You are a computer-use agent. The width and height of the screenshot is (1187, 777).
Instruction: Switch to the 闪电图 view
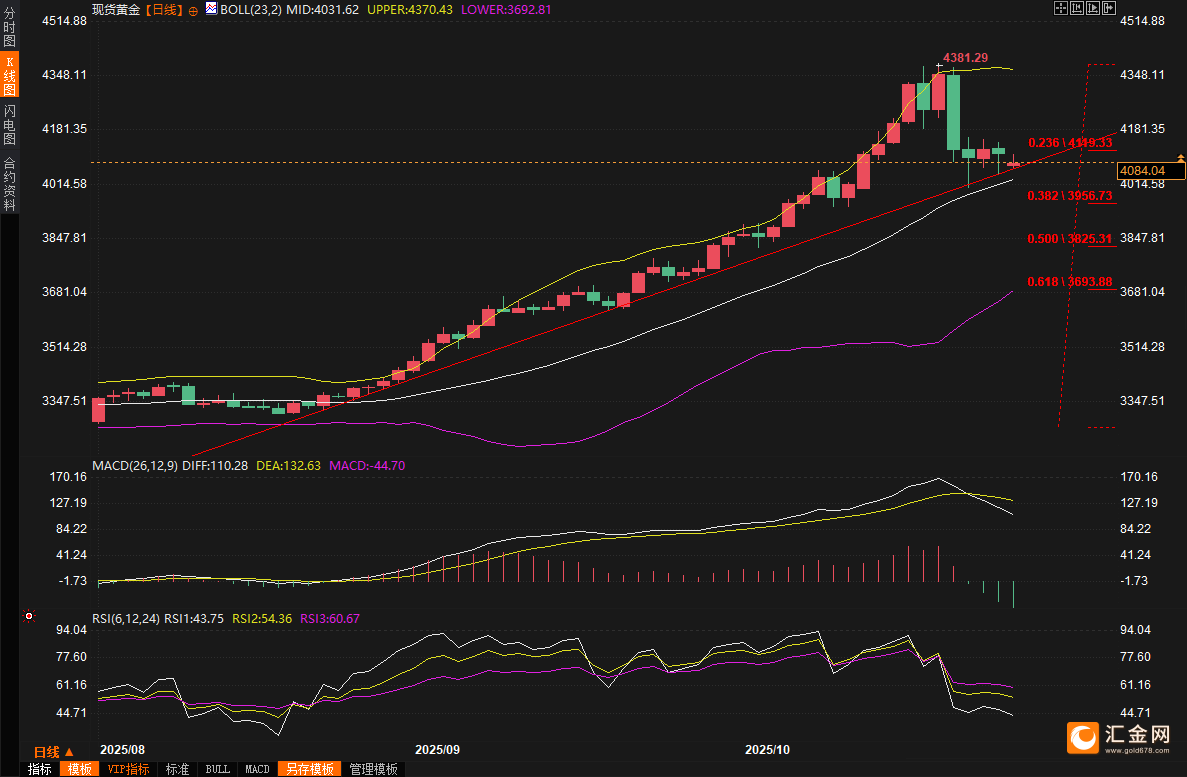[9, 125]
